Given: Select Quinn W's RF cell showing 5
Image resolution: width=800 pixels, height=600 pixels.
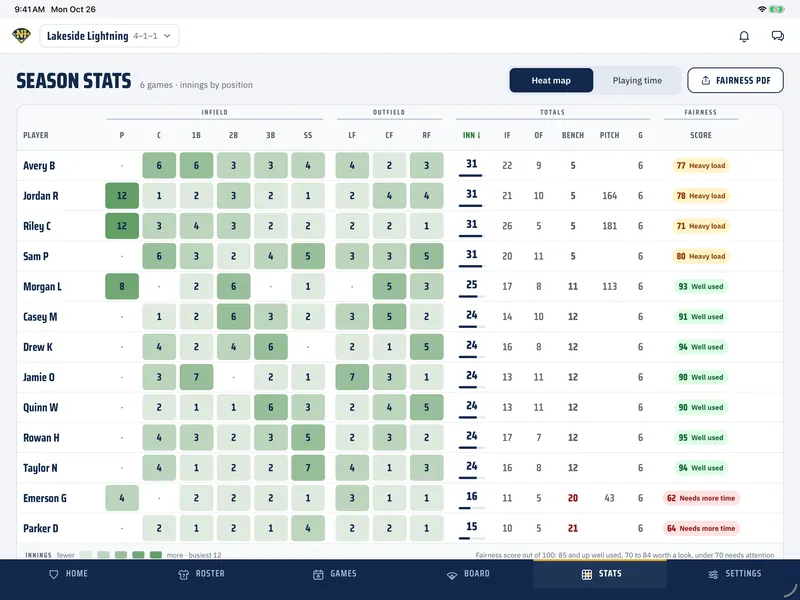Looking at the screenshot, I should (427, 407).
